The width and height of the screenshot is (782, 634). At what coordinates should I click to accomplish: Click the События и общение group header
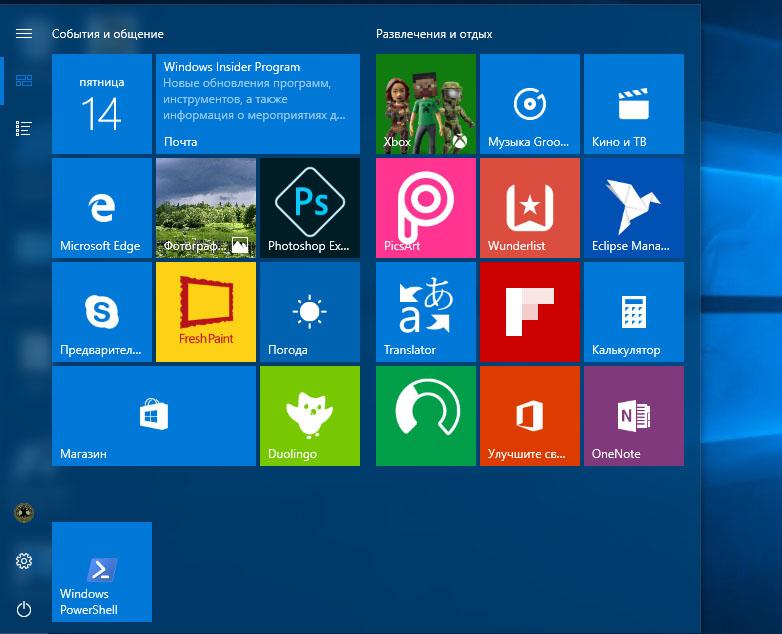coord(108,34)
